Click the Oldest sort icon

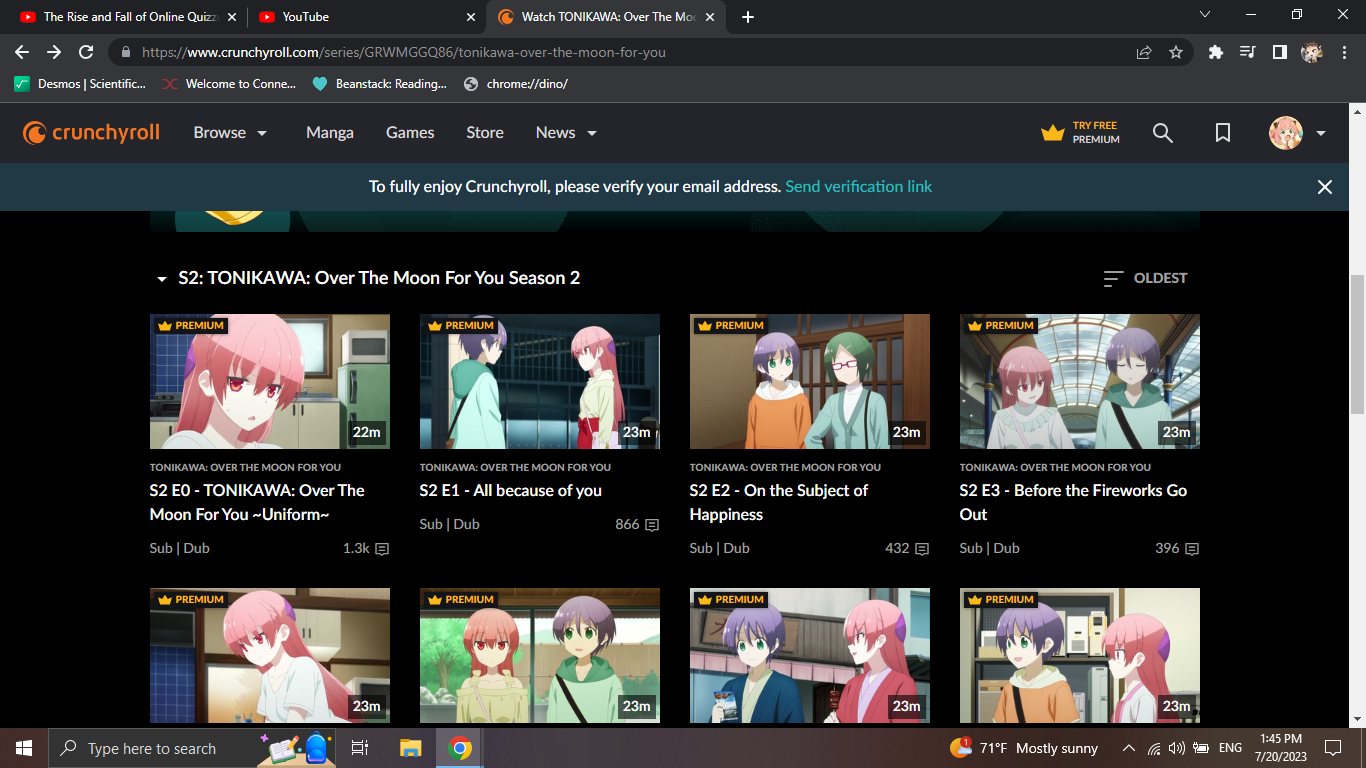tap(1113, 278)
